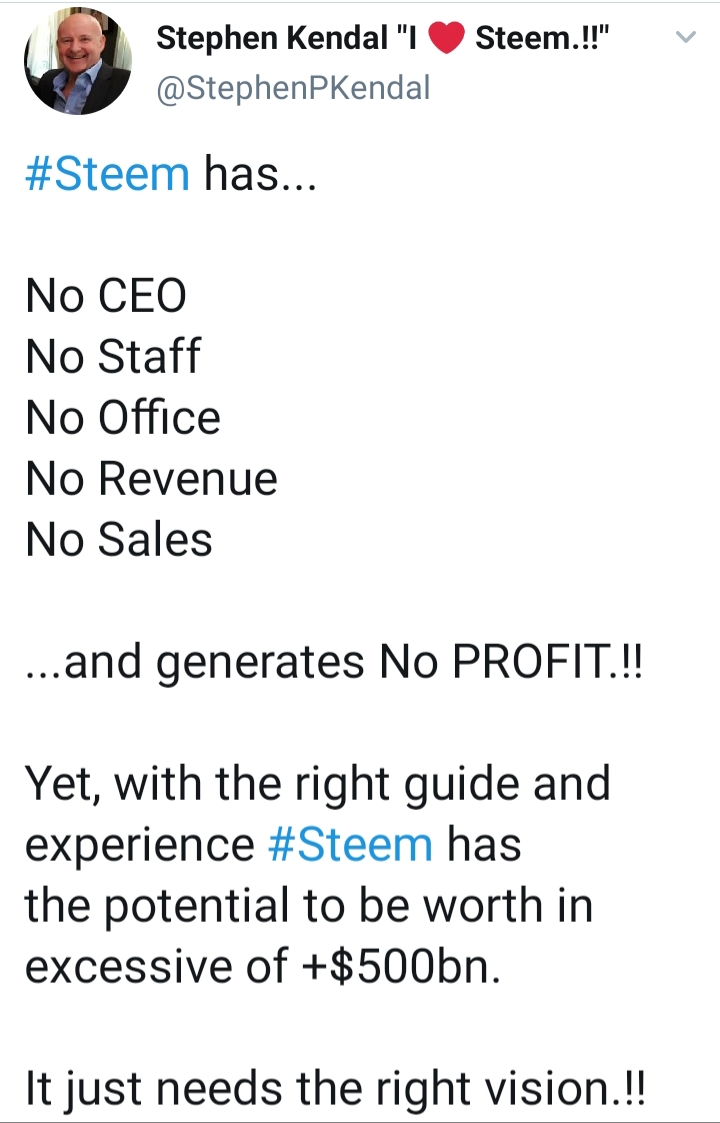
Task: Click 'Steem.!!"' at end of display name
Action: (x=543, y=37)
